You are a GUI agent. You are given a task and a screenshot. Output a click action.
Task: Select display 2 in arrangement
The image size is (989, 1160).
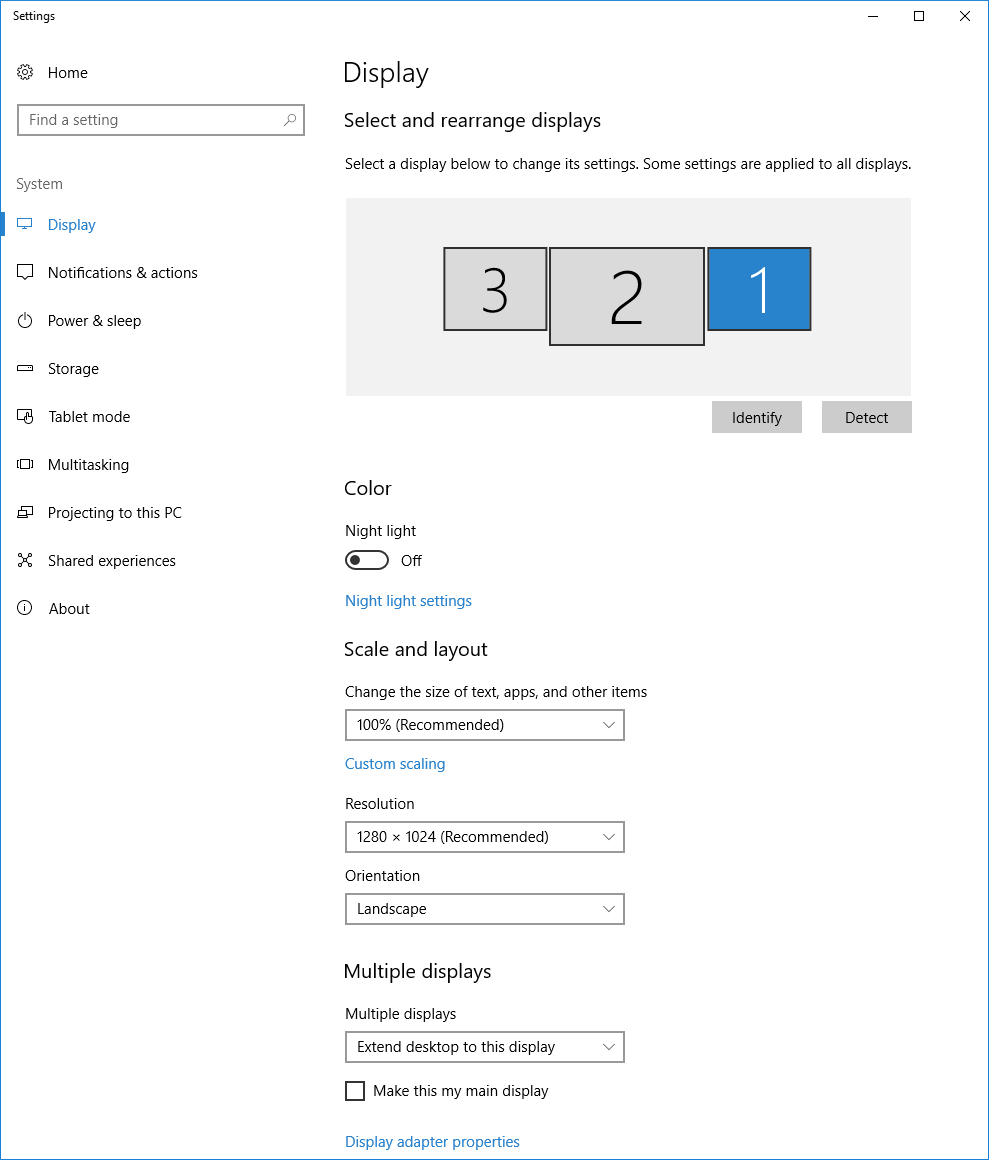[x=627, y=297]
